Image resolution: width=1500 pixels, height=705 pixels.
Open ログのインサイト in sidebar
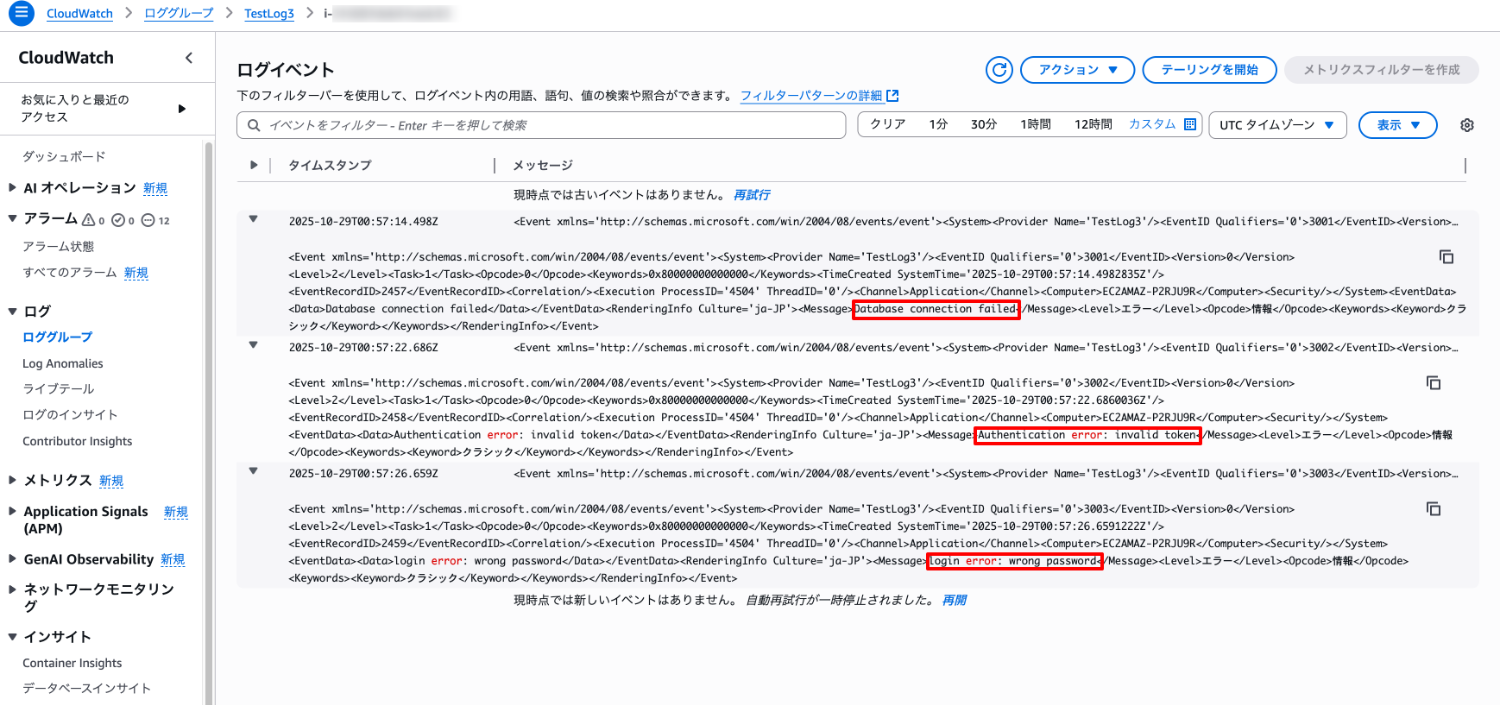70,415
